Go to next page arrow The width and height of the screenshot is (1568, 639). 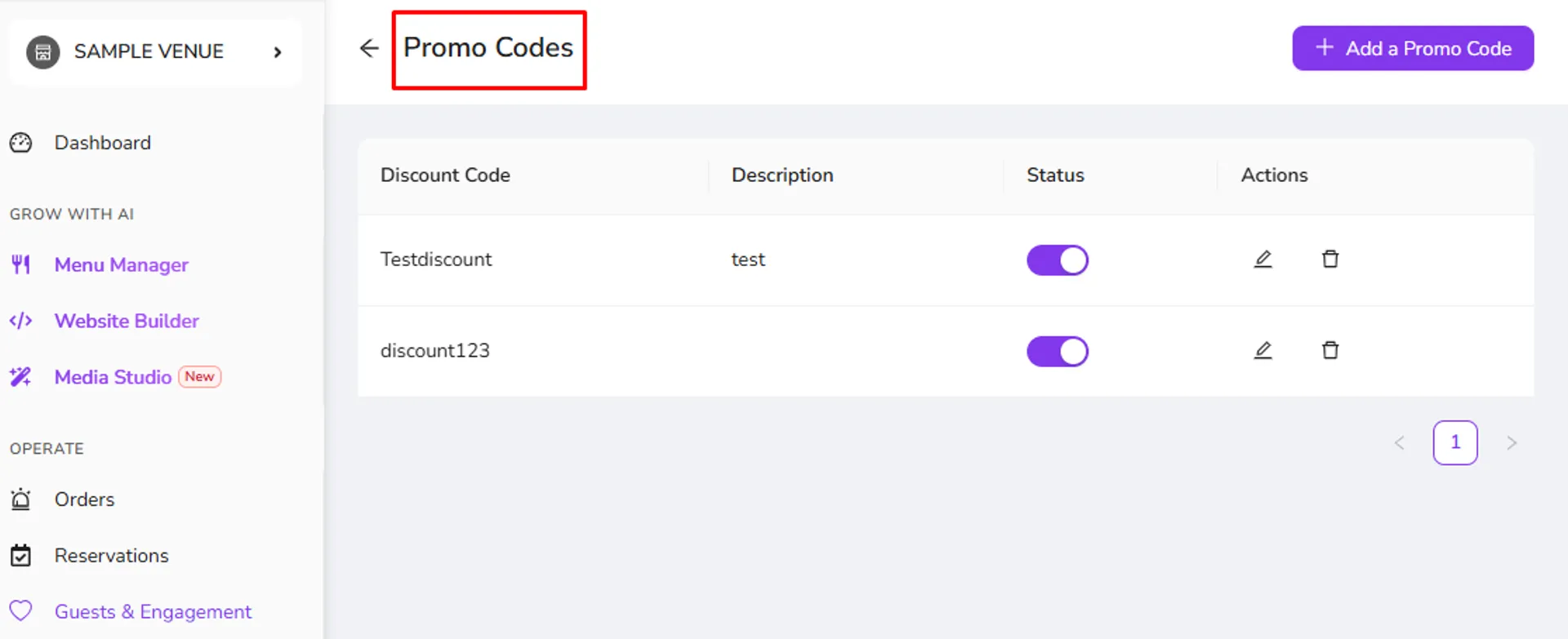point(1512,443)
